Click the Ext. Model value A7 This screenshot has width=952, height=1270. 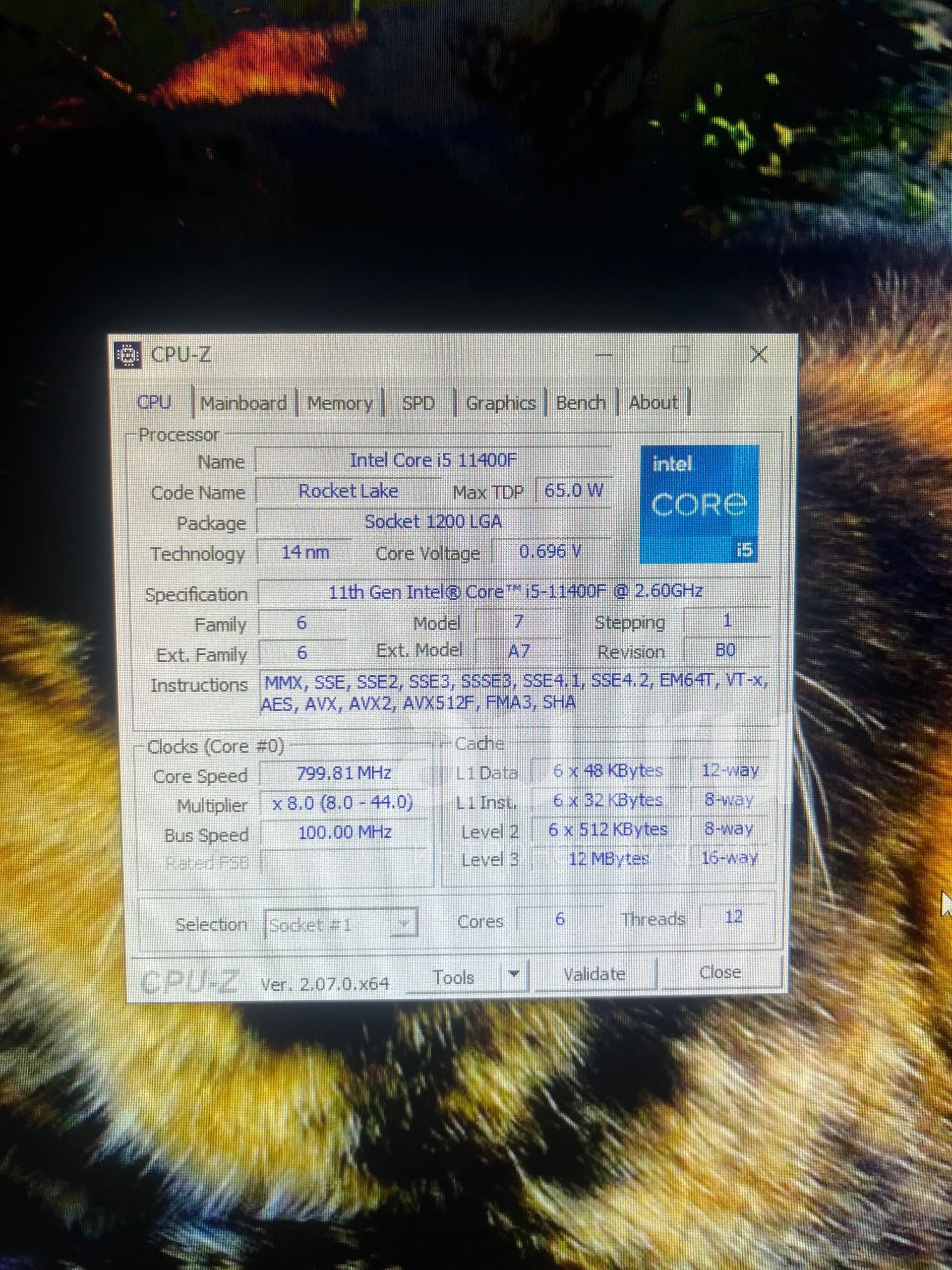tap(518, 651)
